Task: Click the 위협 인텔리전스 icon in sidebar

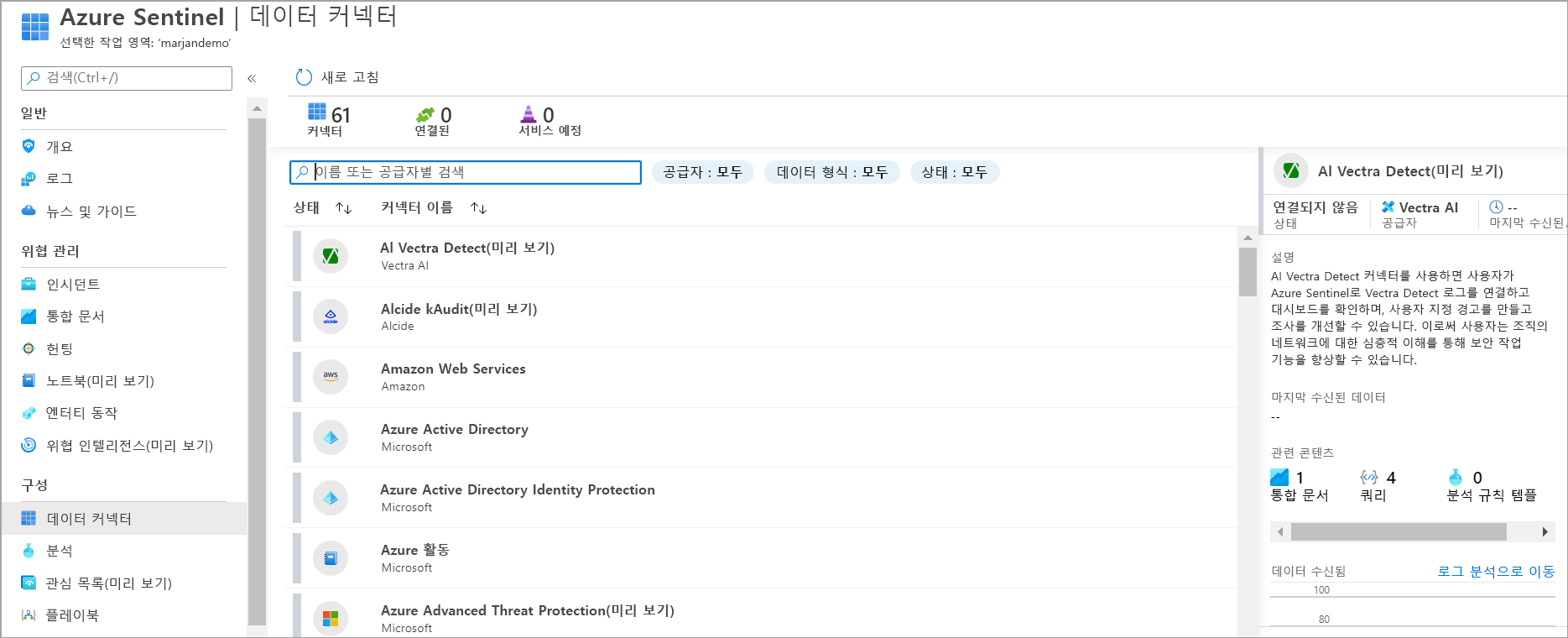Action: pyautogui.click(x=29, y=445)
